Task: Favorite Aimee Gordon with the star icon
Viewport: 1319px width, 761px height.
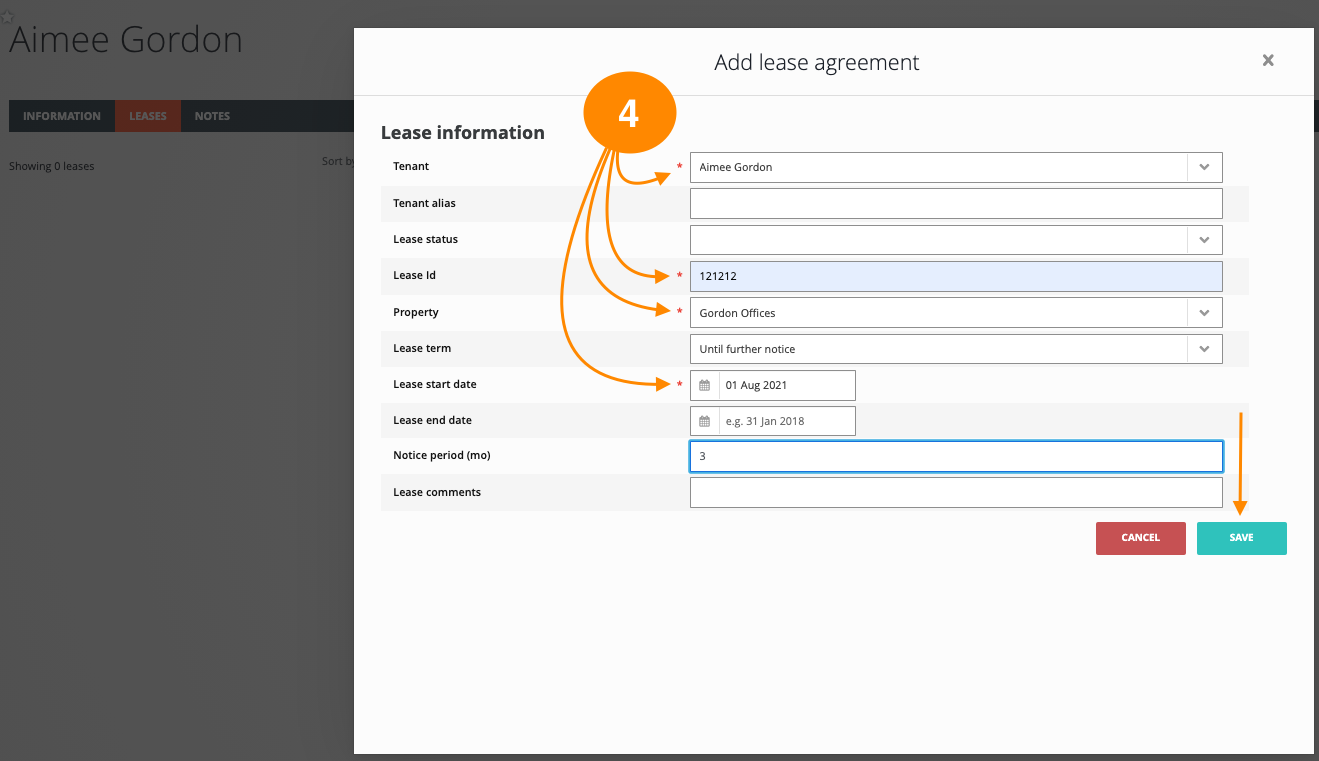Action: click(7, 17)
